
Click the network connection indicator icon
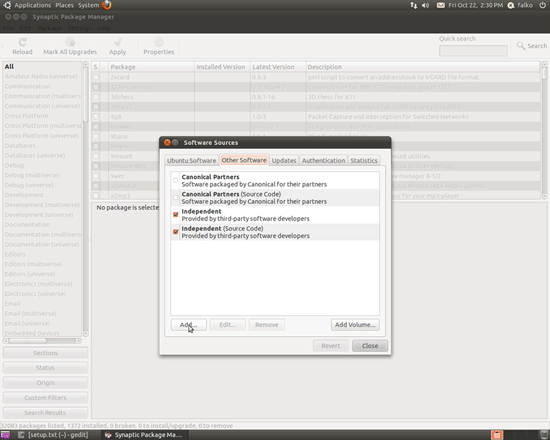click(414, 5)
